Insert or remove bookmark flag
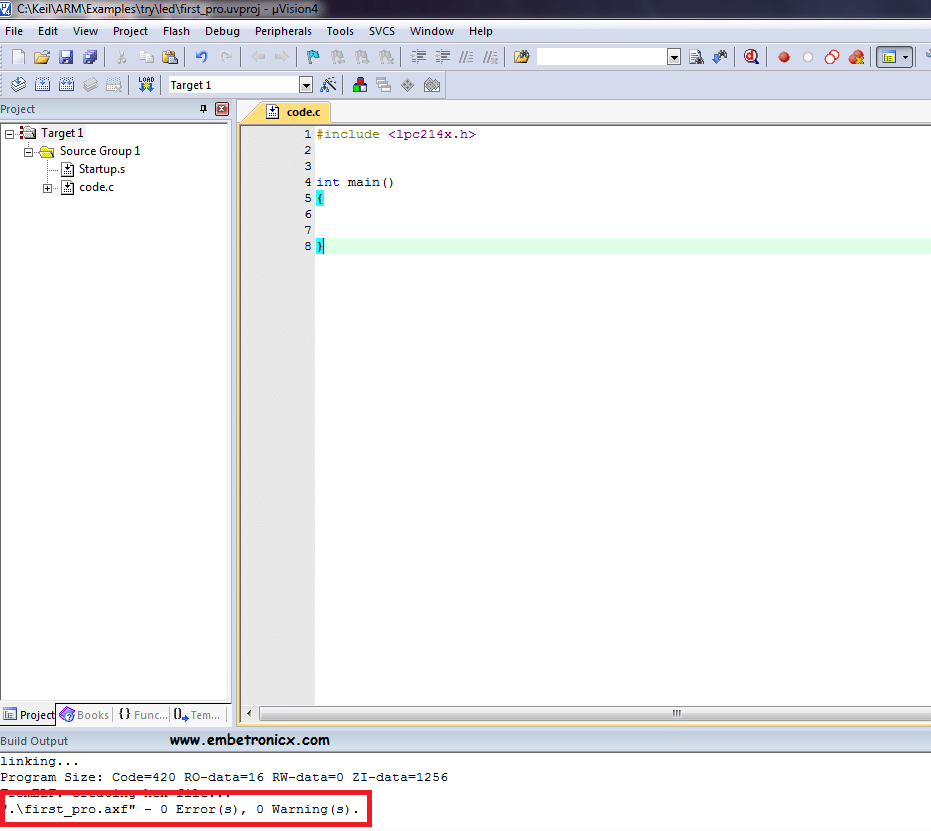 [x=313, y=57]
